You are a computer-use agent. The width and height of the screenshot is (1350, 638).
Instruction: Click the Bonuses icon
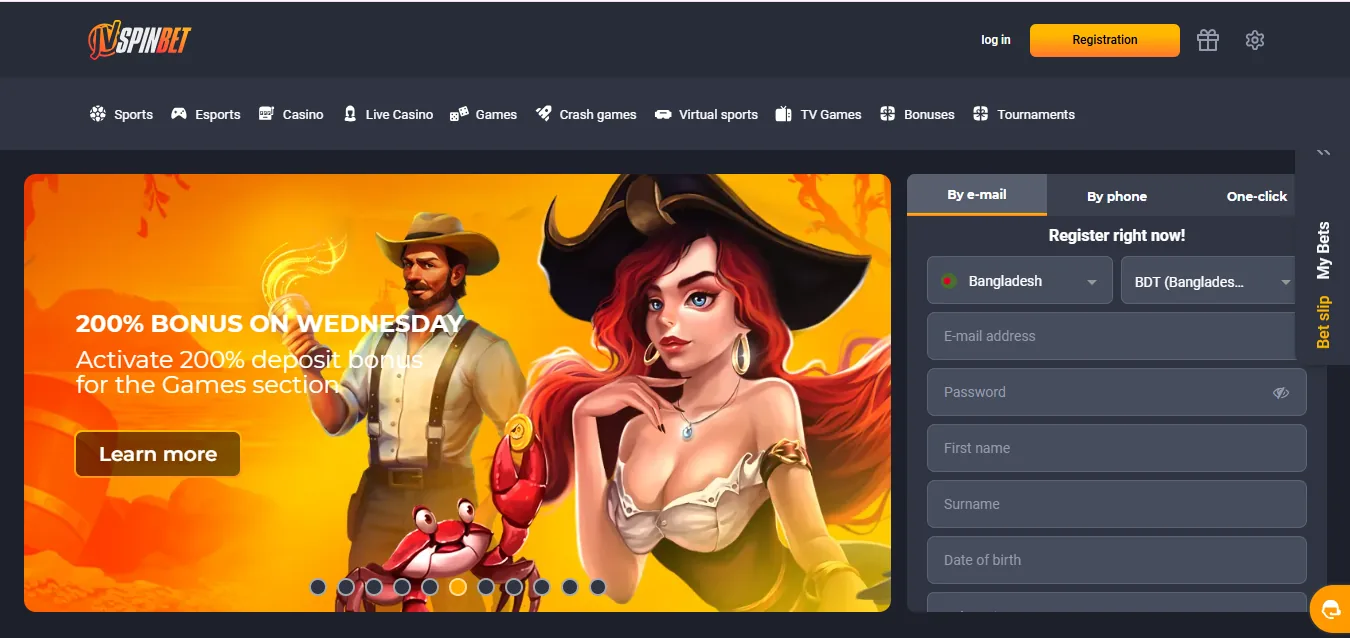pyautogui.click(x=887, y=114)
